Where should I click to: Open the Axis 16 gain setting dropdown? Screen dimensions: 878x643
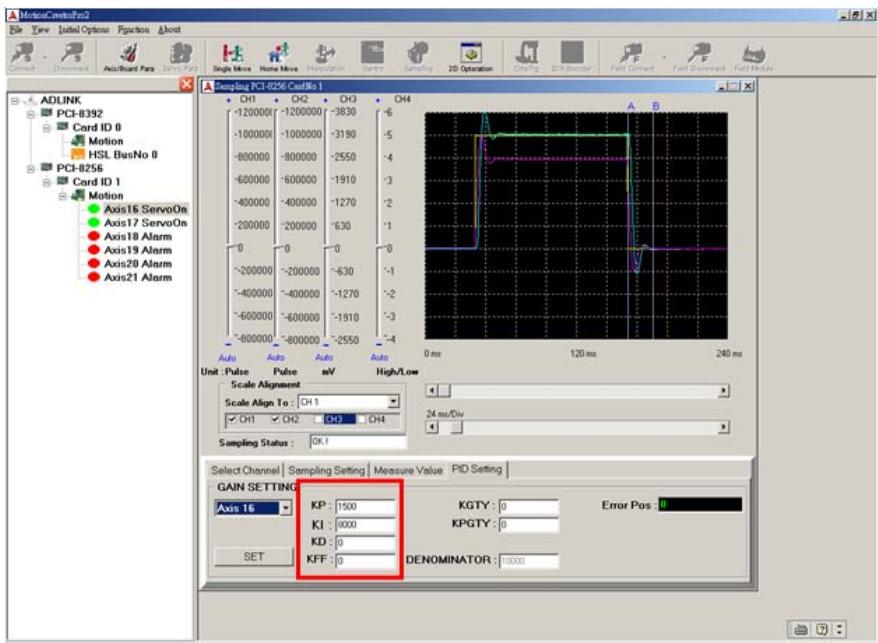pyautogui.click(x=286, y=508)
